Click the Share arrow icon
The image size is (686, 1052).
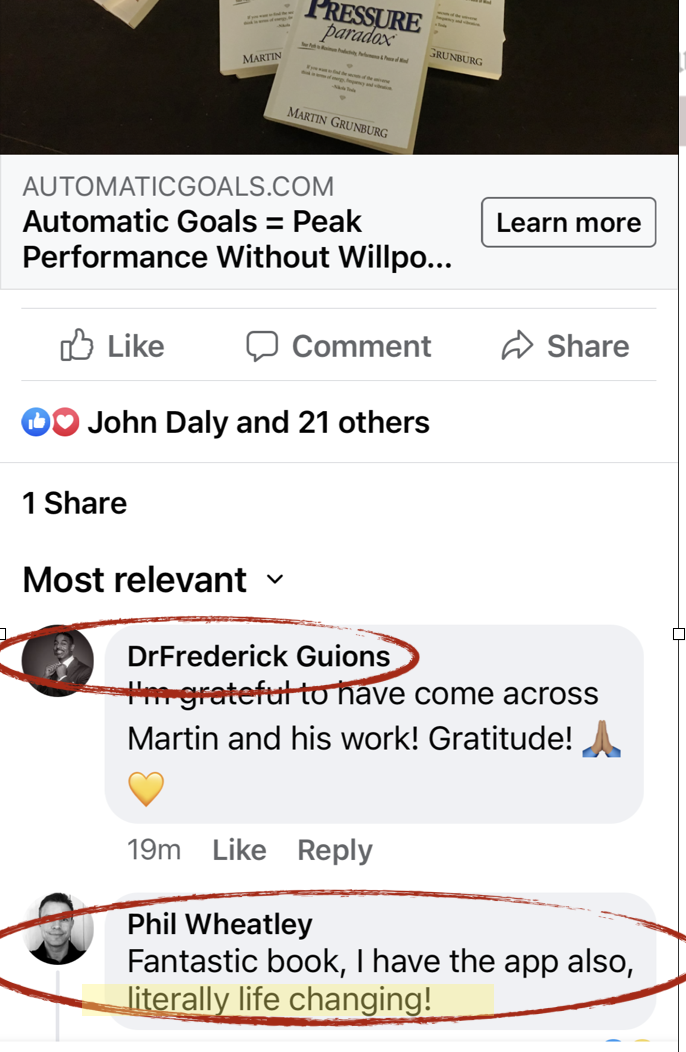(517, 346)
